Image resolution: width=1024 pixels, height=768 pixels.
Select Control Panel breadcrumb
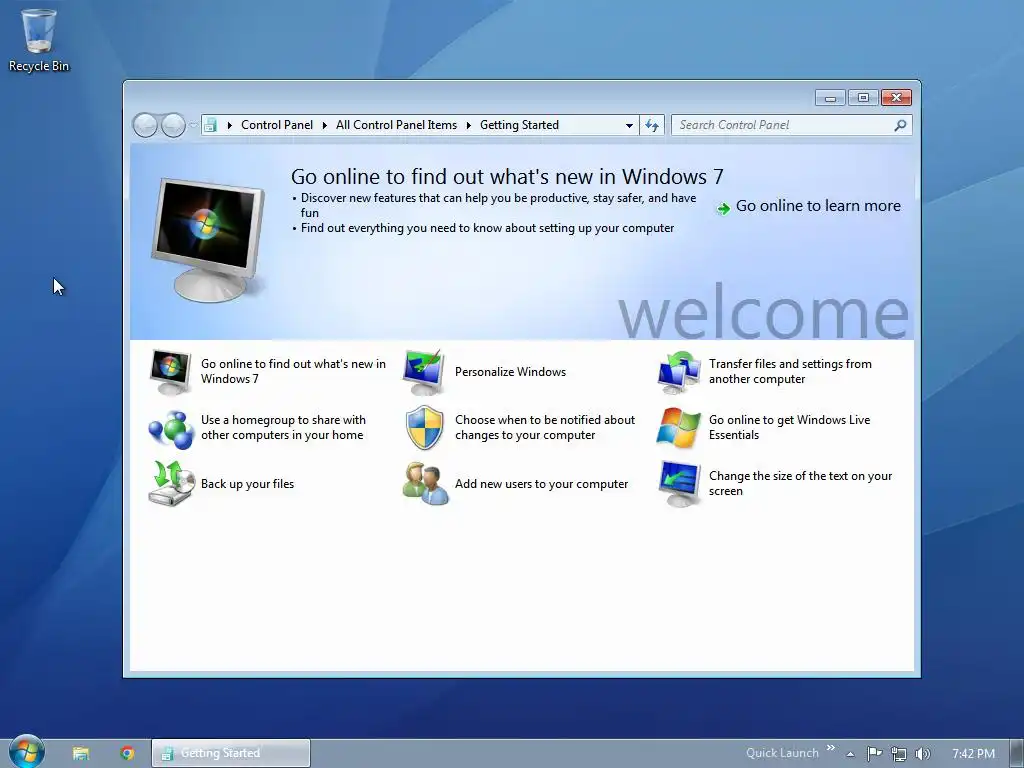click(x=277, y=125)
